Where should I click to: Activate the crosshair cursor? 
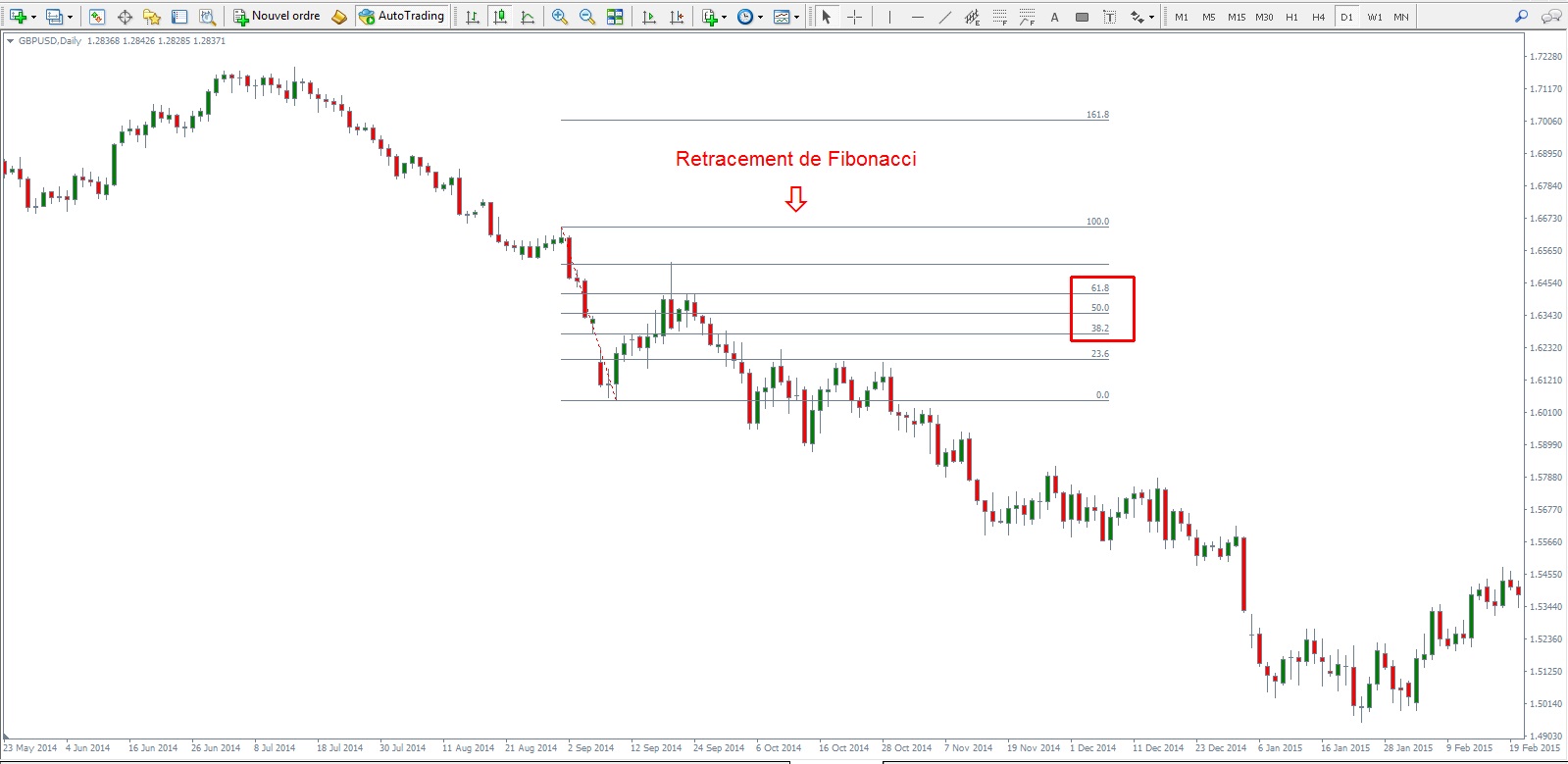point(854,17)
